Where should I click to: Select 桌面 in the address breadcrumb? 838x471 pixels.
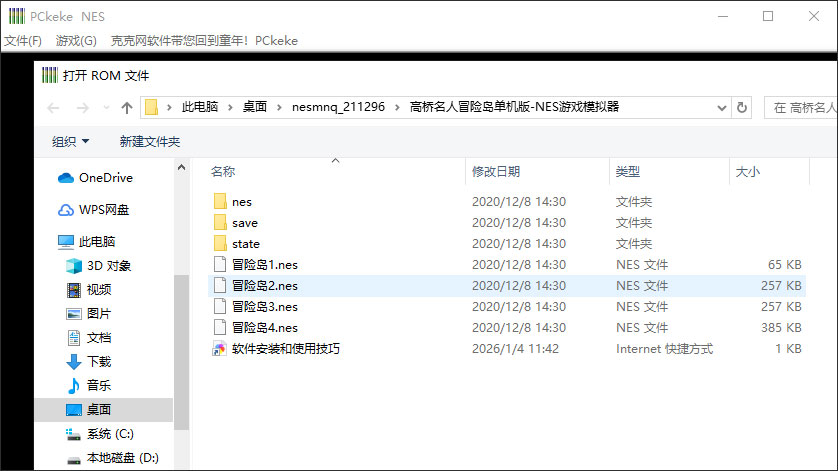pyautogui.click(x=254, y=107)
